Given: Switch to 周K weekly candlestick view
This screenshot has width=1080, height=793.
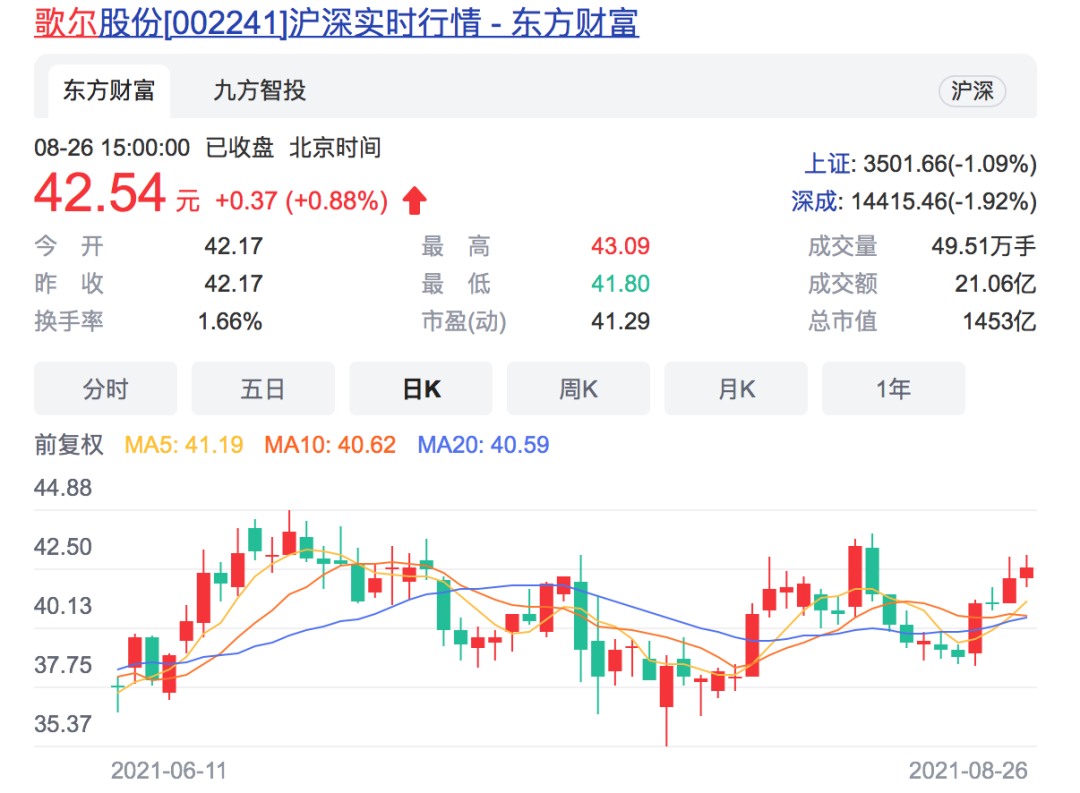Looking at the screenshot, I should [x=578, y=389].
